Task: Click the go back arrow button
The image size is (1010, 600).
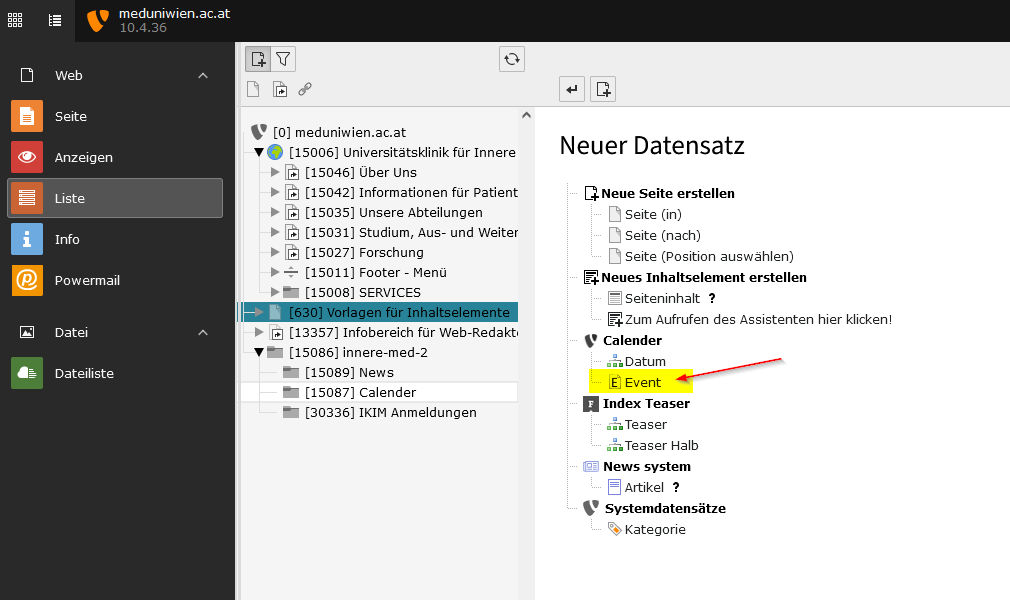Action: 572,89
